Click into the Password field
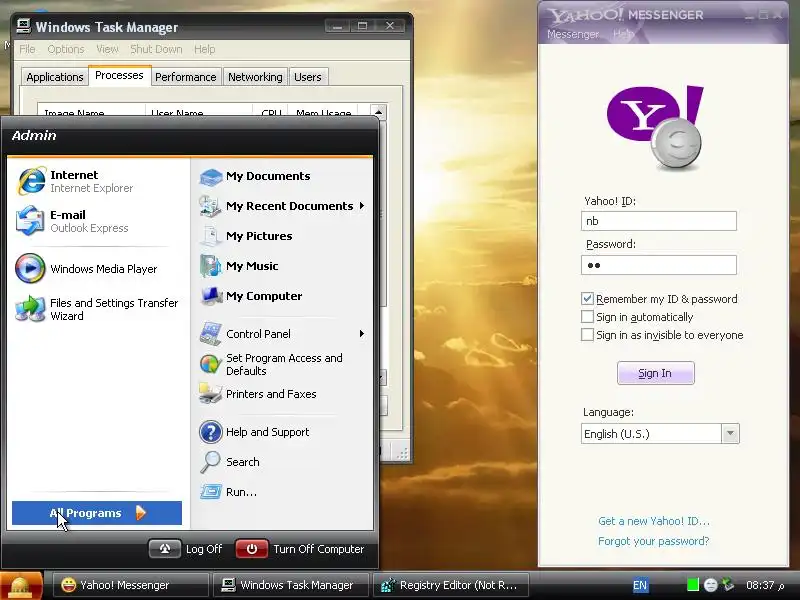 click(x=659, y=265)
